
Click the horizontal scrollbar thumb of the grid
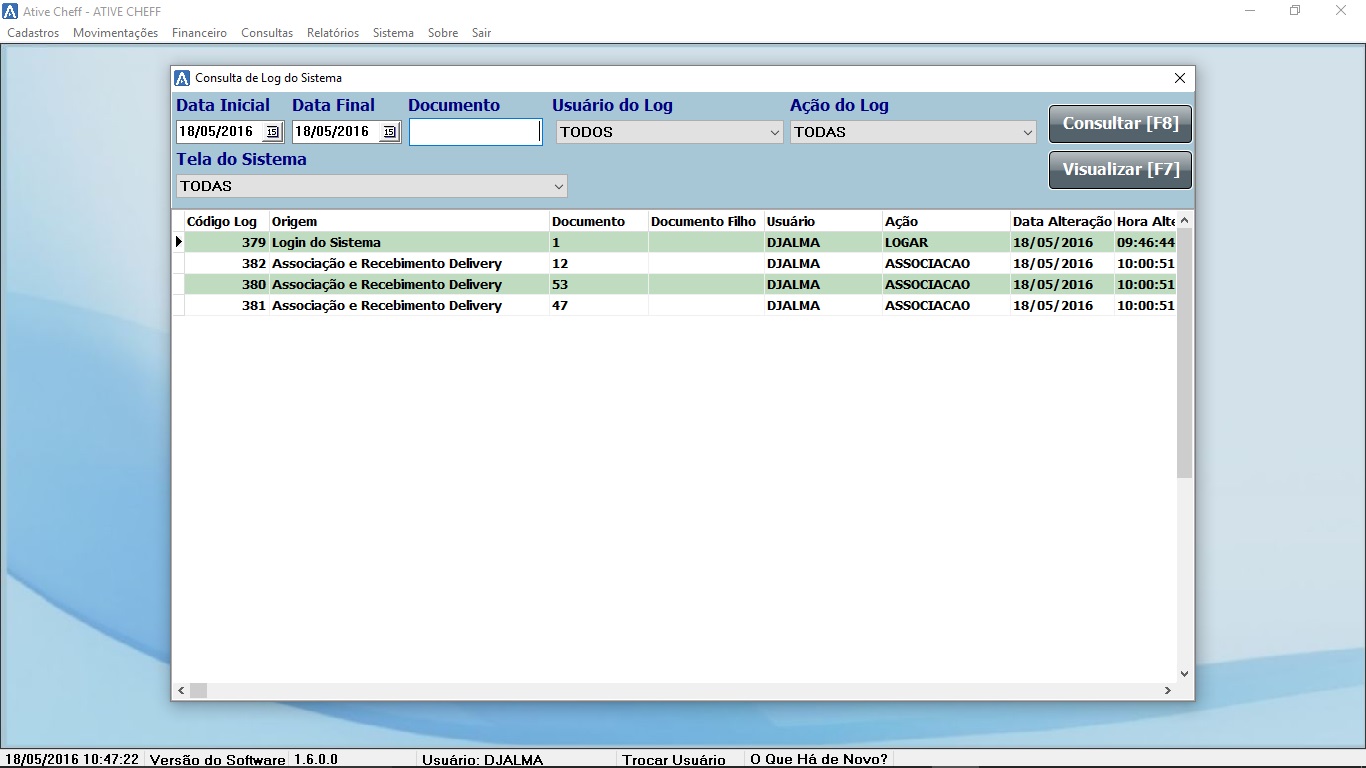pyautogui.click(x=198, y=691)
